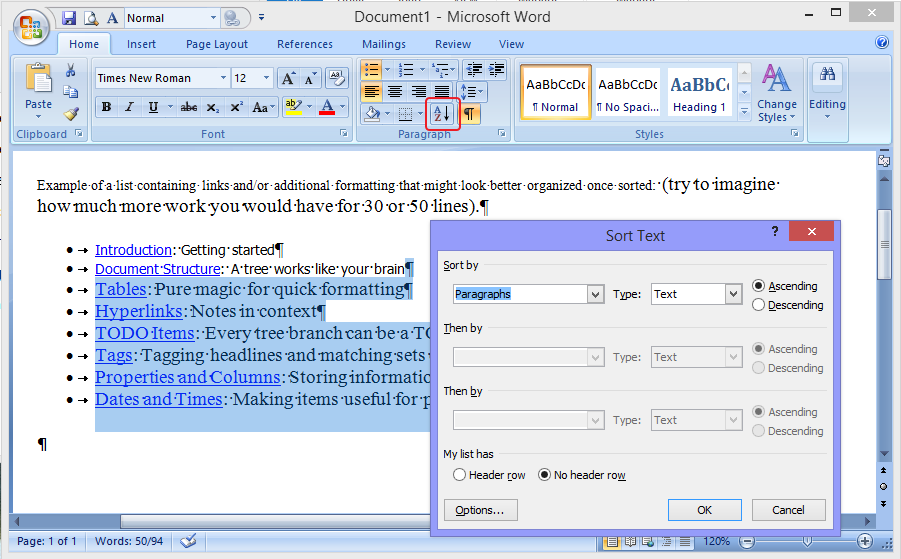Click numbered list icon

pyautogui.click(x=406, y=70)
